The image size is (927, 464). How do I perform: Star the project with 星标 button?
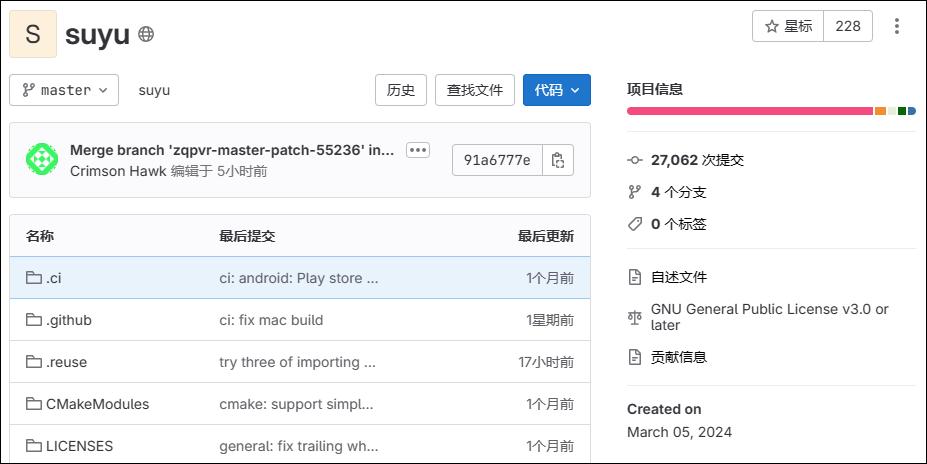click(x=788, y=26)
